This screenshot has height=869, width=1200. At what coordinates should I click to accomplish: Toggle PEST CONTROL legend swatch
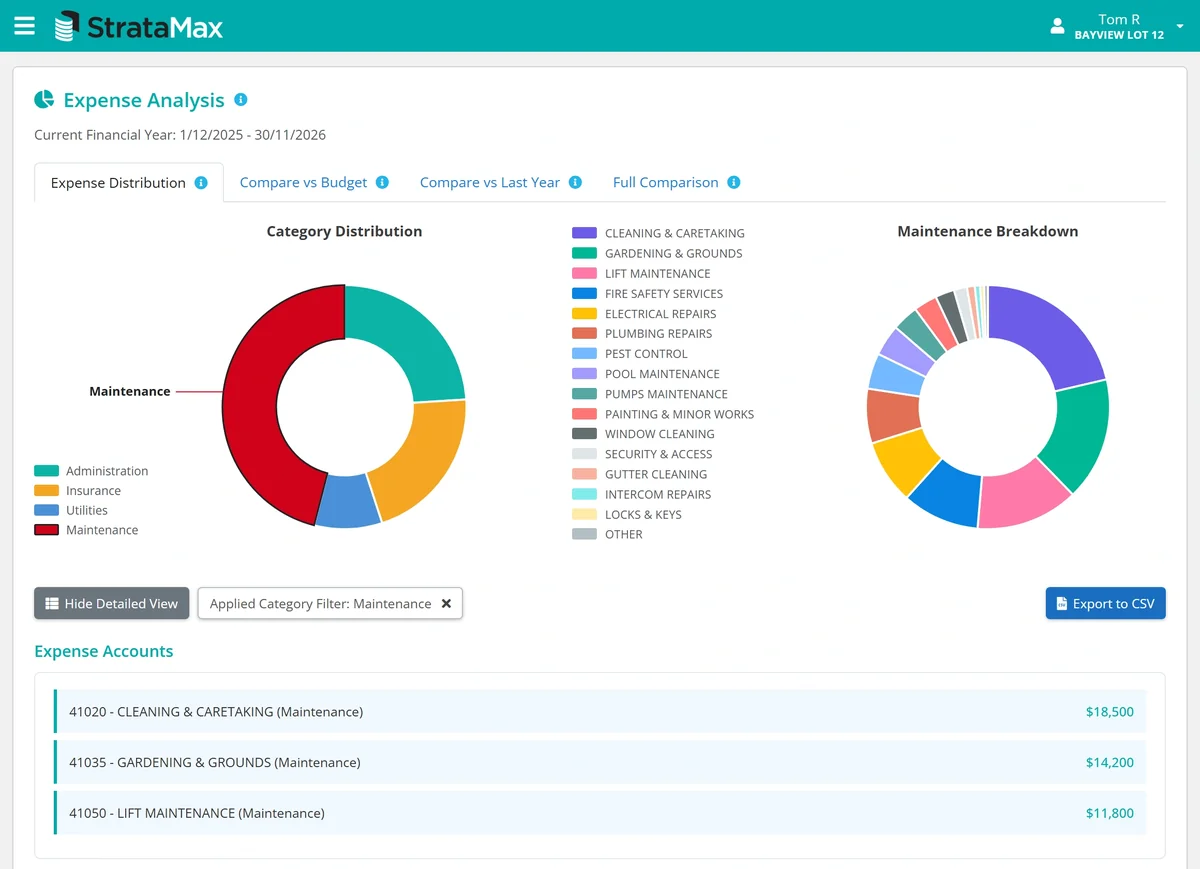(585, 353)
